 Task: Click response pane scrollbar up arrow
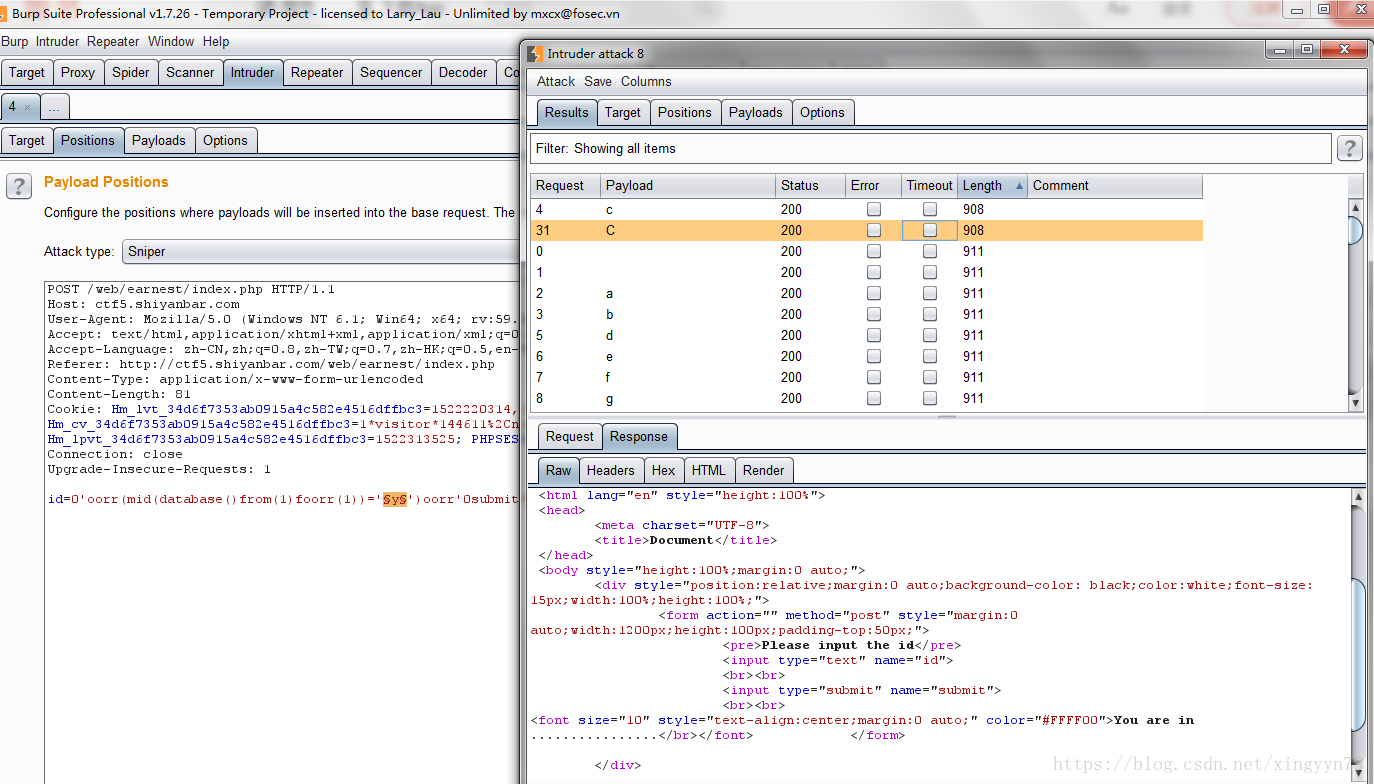point(1359,496)
